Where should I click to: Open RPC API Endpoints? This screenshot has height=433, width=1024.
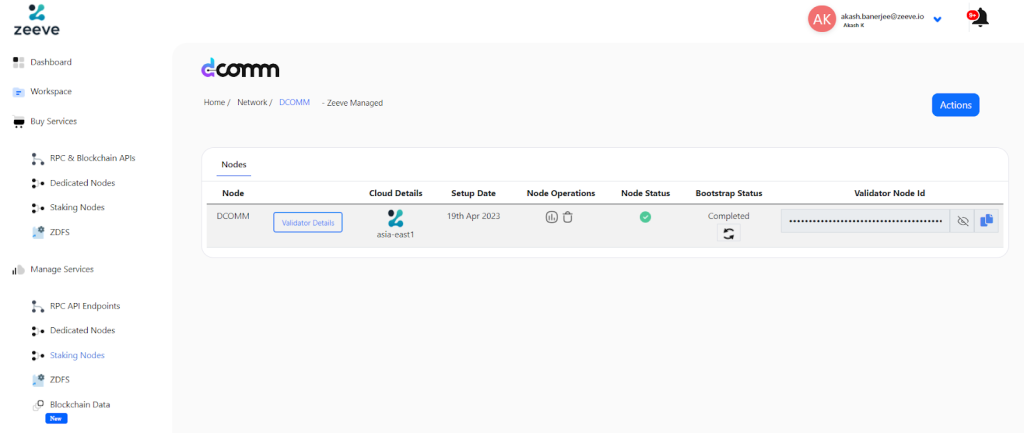[x=85, y=306]
